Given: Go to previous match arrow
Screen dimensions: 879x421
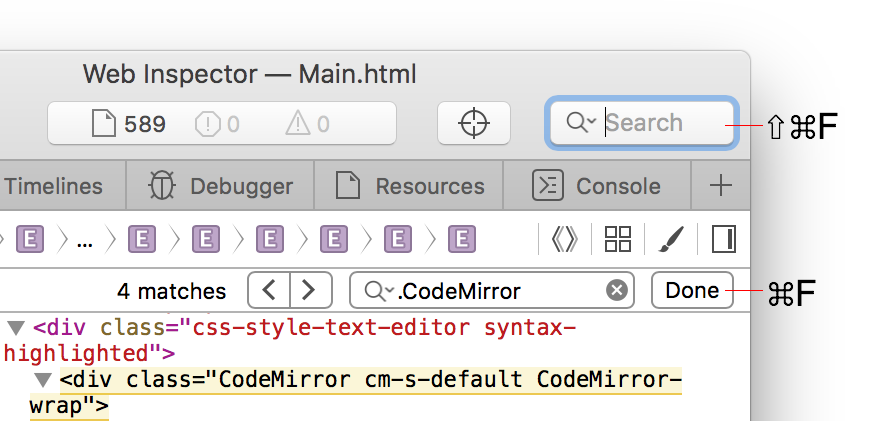Looking at the screenshot, I should (x=269, y=290).
